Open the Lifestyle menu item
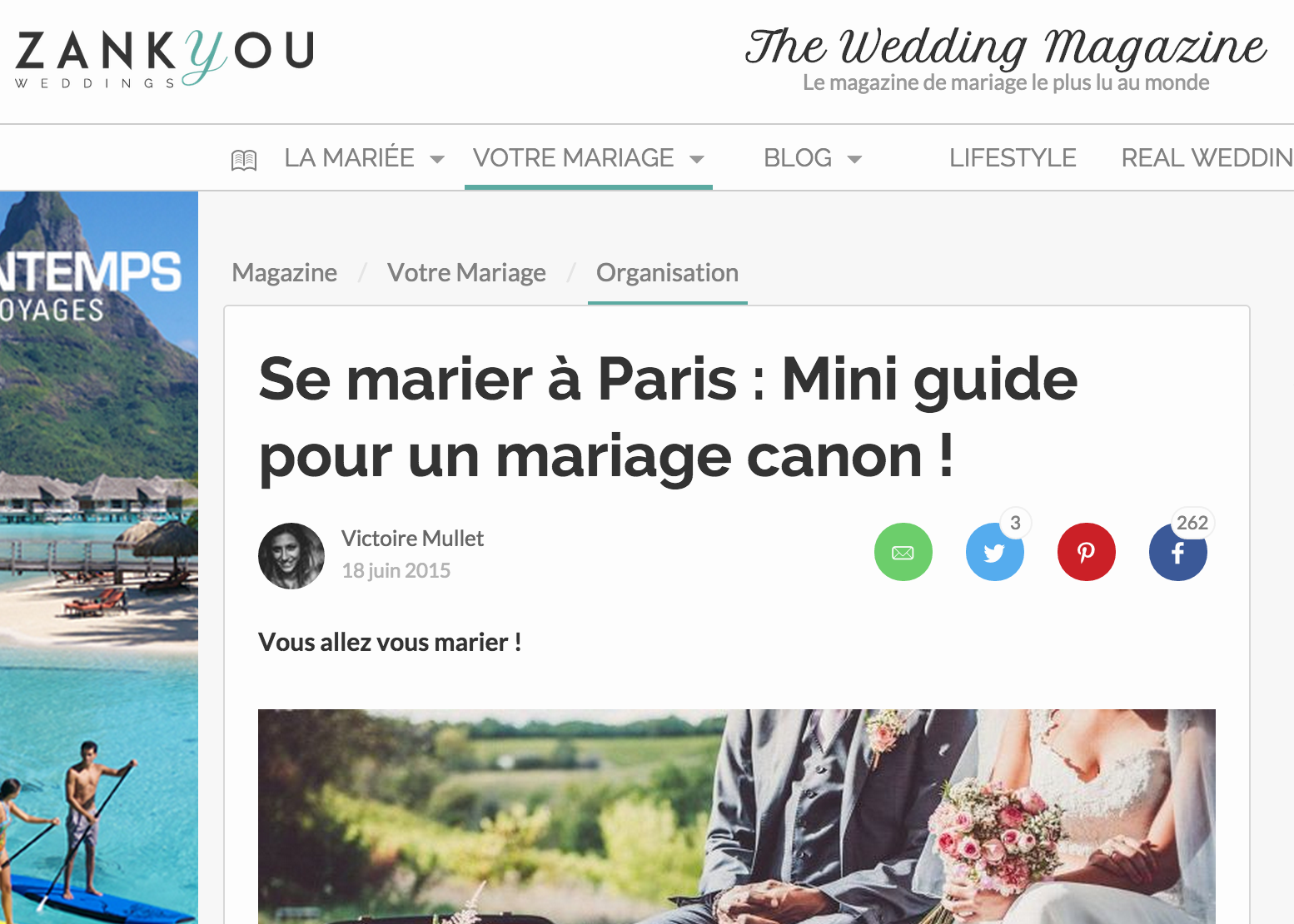The width and height of the screenshot is (1294, 924). coord(1013,157)
